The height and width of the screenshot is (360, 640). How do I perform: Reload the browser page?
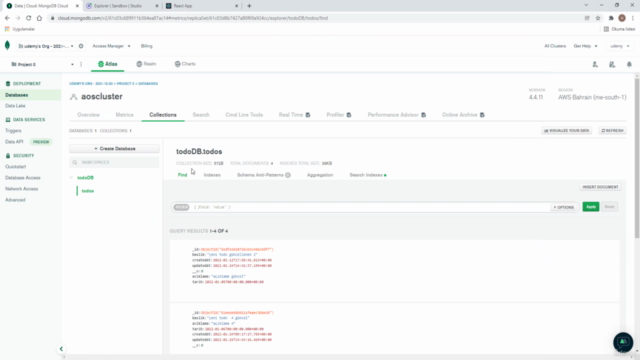pos(29,18)
